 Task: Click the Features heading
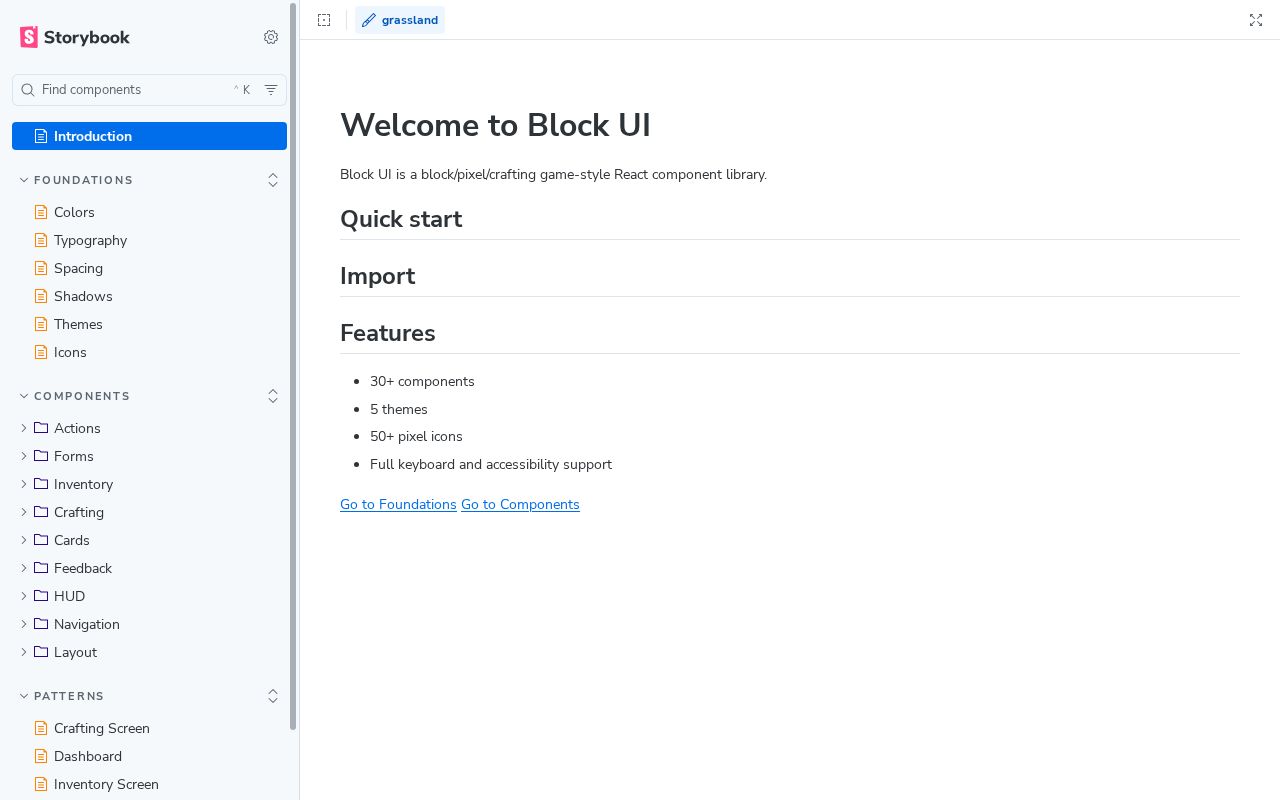pos(387,333)
